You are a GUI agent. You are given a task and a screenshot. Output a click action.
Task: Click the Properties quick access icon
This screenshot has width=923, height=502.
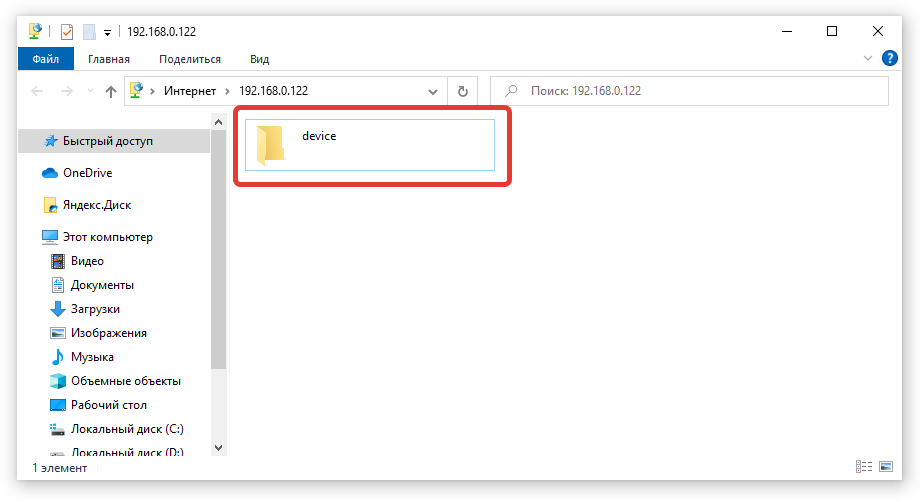(x=68, y=32)
